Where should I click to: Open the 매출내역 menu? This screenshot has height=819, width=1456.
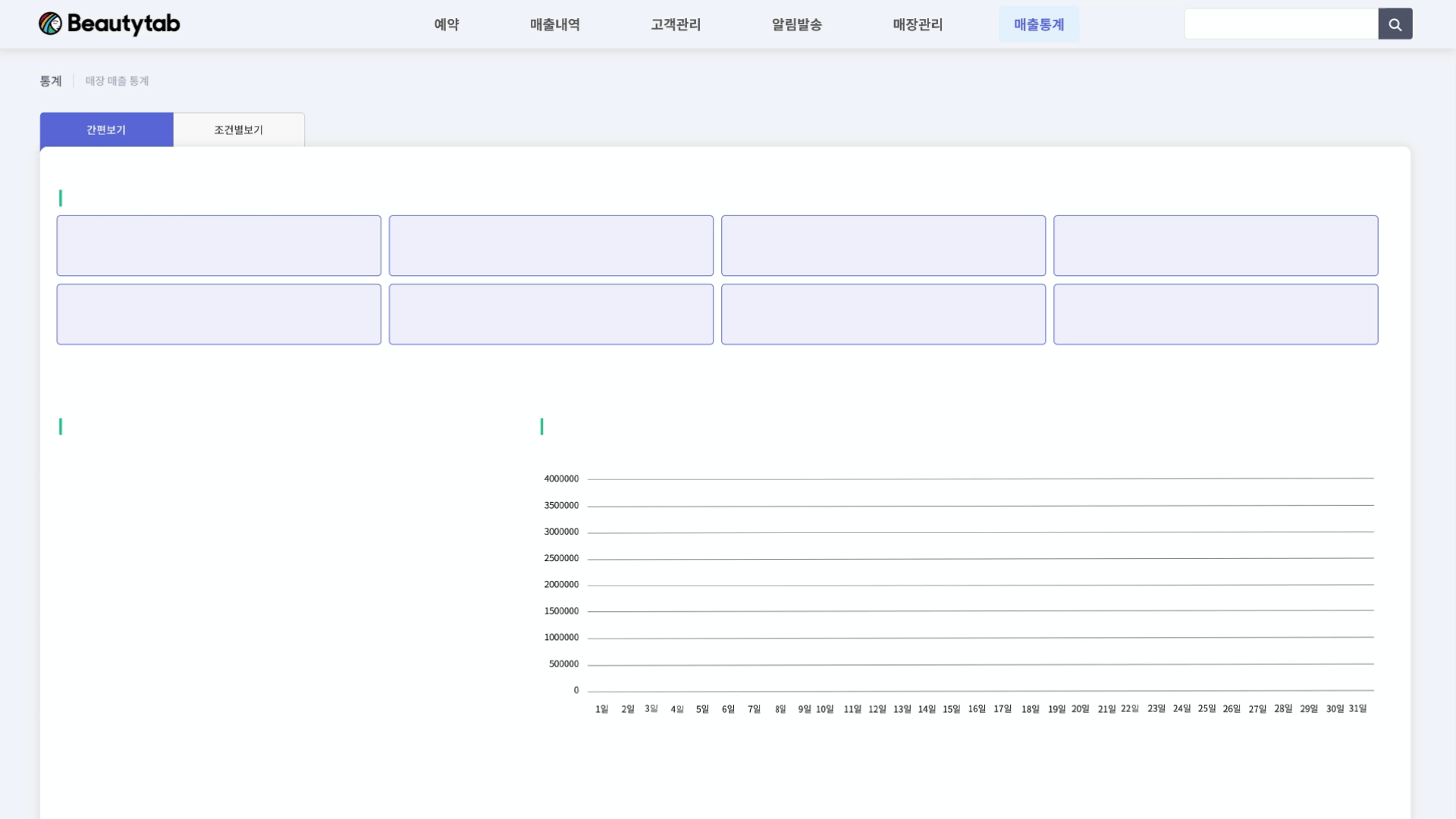click(554, 24)
